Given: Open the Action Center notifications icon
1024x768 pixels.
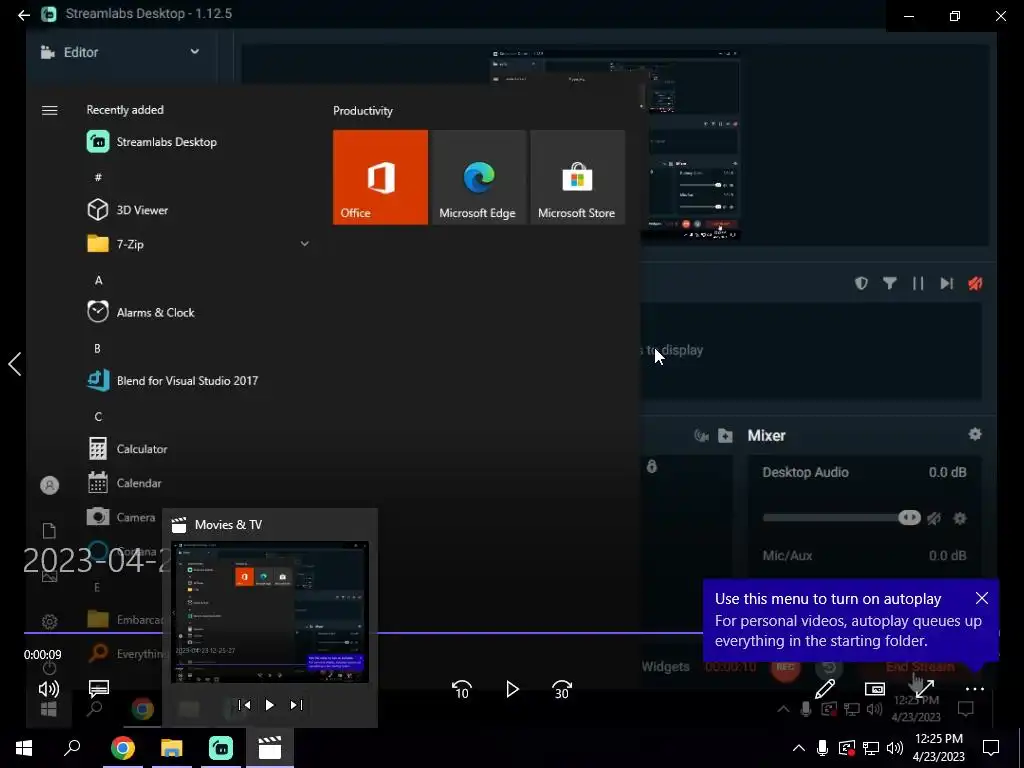Looking at the screenshot, I should coord(991,748).
